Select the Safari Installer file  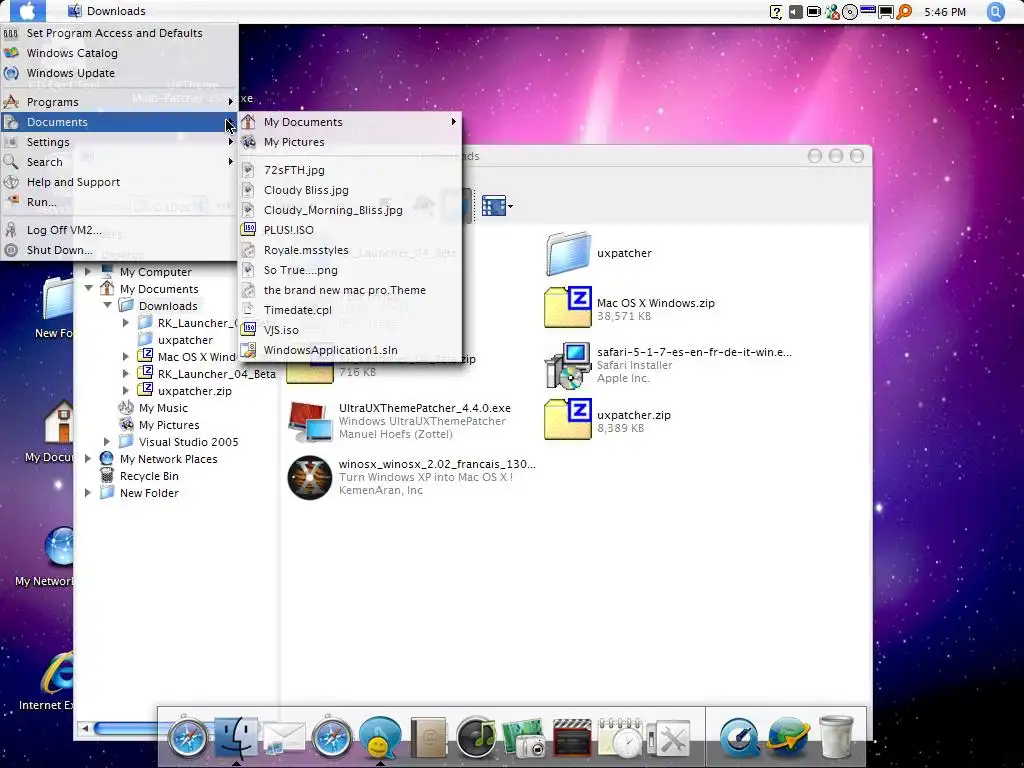[668, 365]
